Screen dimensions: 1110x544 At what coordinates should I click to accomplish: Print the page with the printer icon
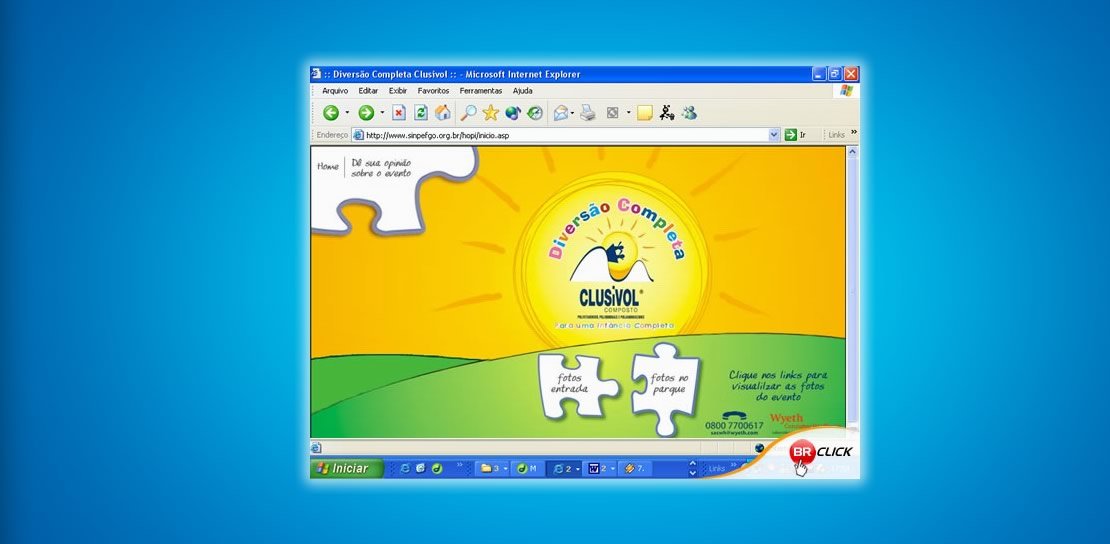click(x=588, y=113)
